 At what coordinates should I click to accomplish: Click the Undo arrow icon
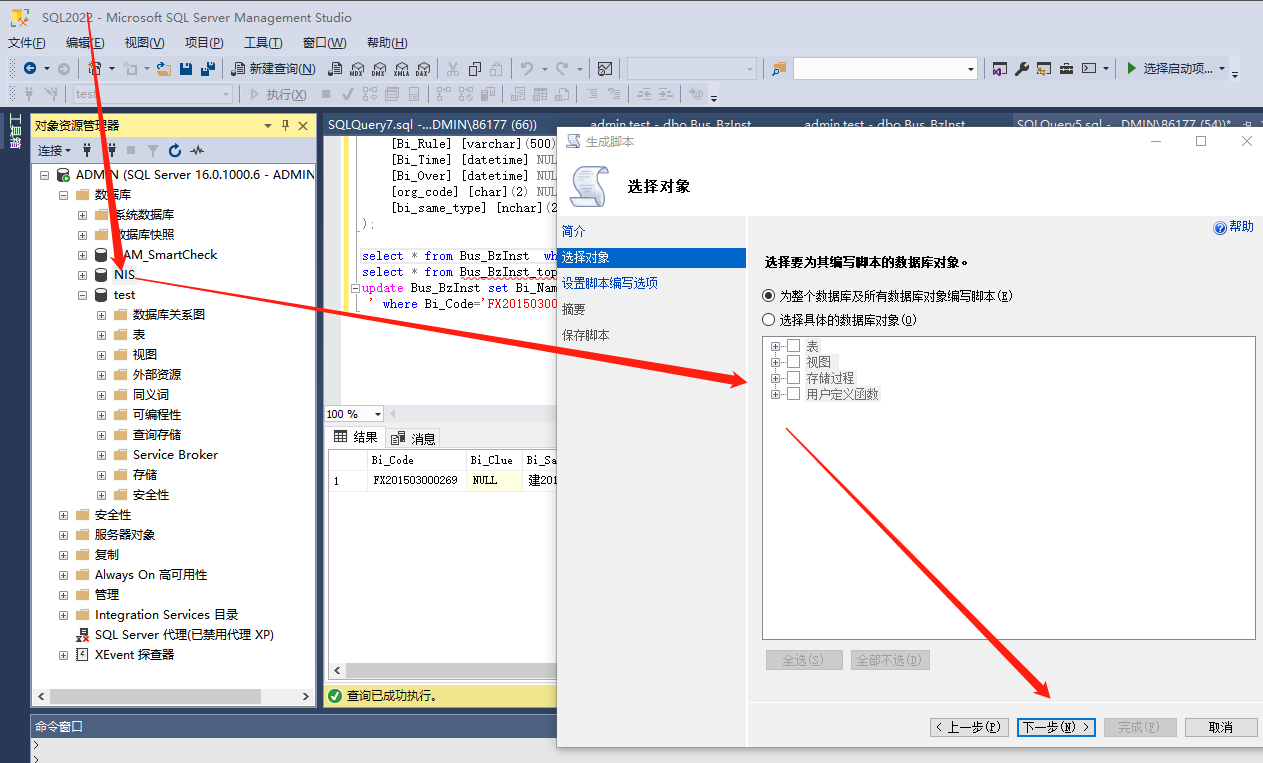pyautogui.click(x=527, y=69)
